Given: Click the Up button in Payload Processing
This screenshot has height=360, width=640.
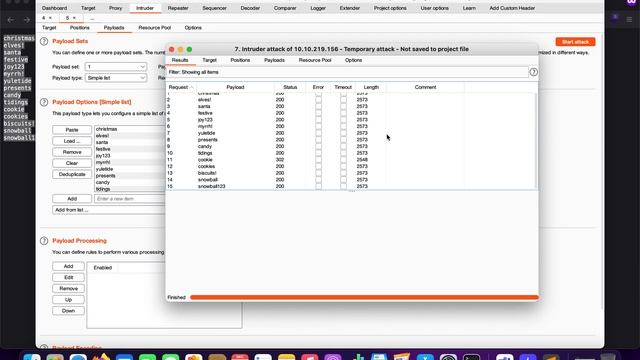Looking at the screenshot, I should tap(68, 300).
